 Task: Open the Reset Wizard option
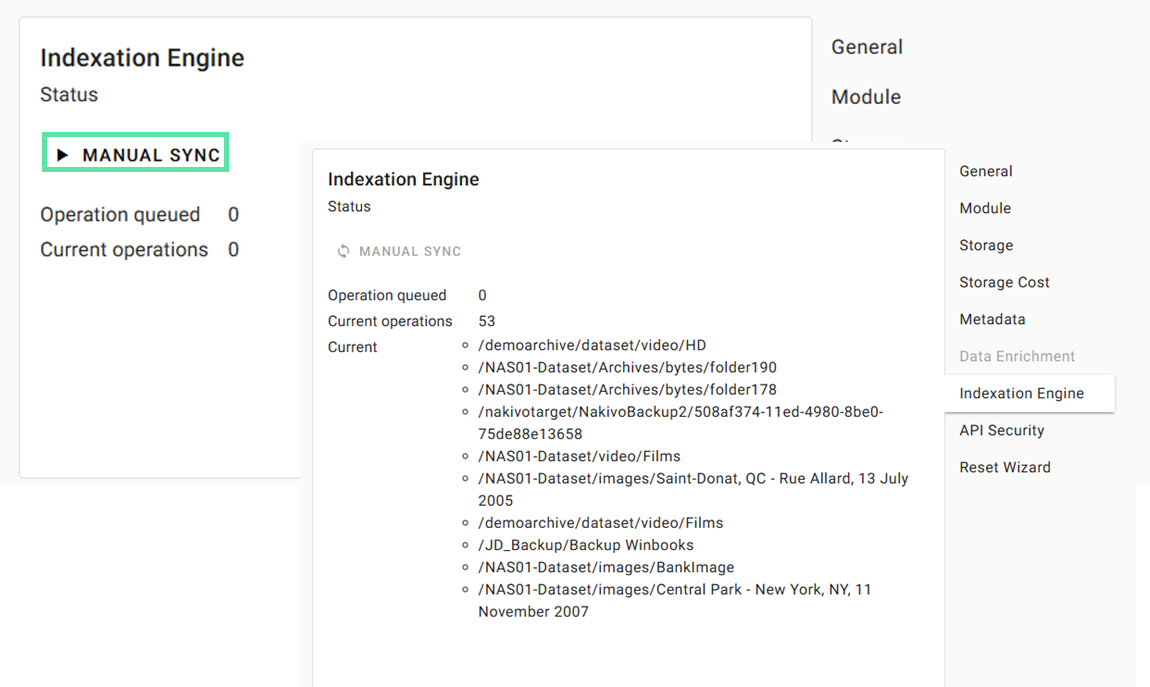pos(1004,467)
